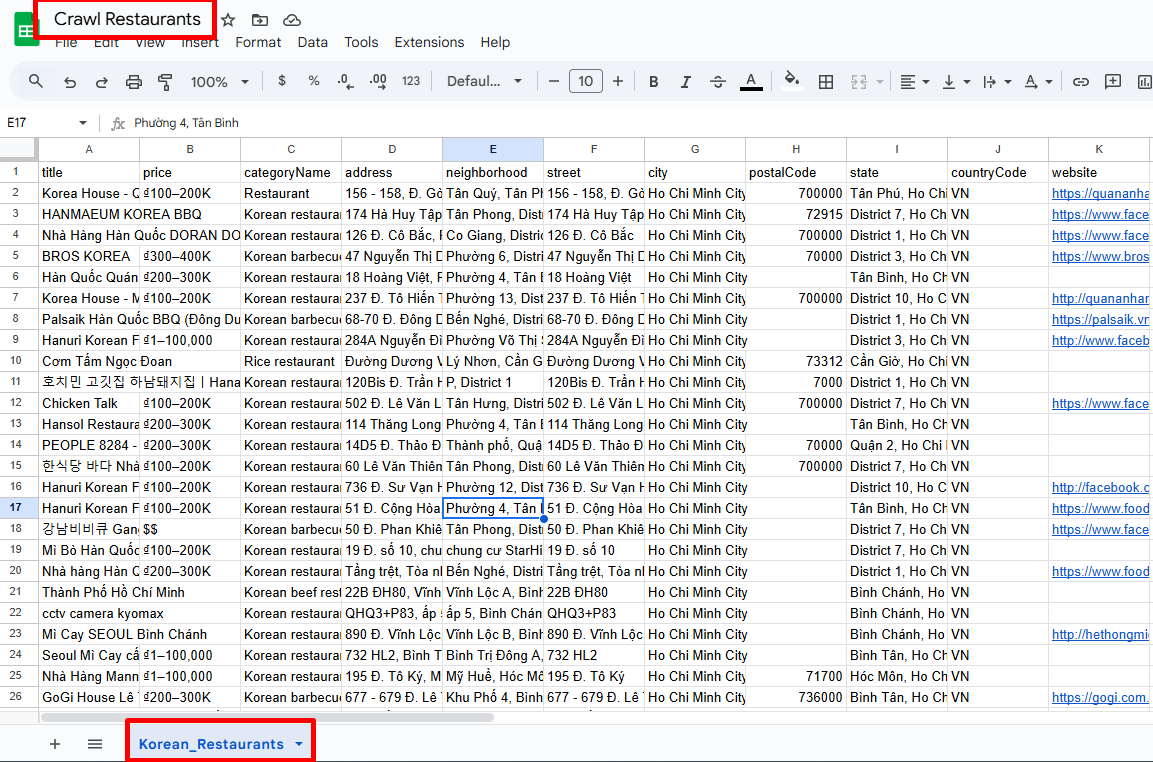Click the Add sheet plus button

55,744
